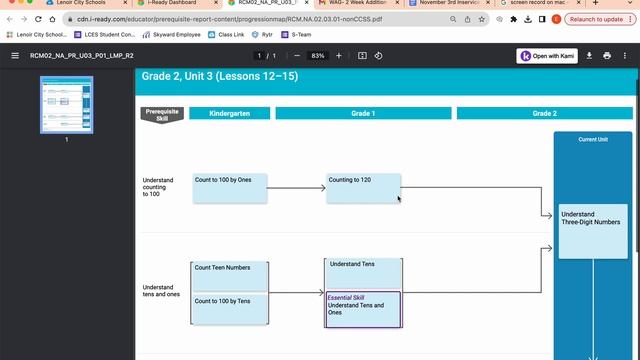Close the Lenoir City Schools tab

tap(125, 3)
